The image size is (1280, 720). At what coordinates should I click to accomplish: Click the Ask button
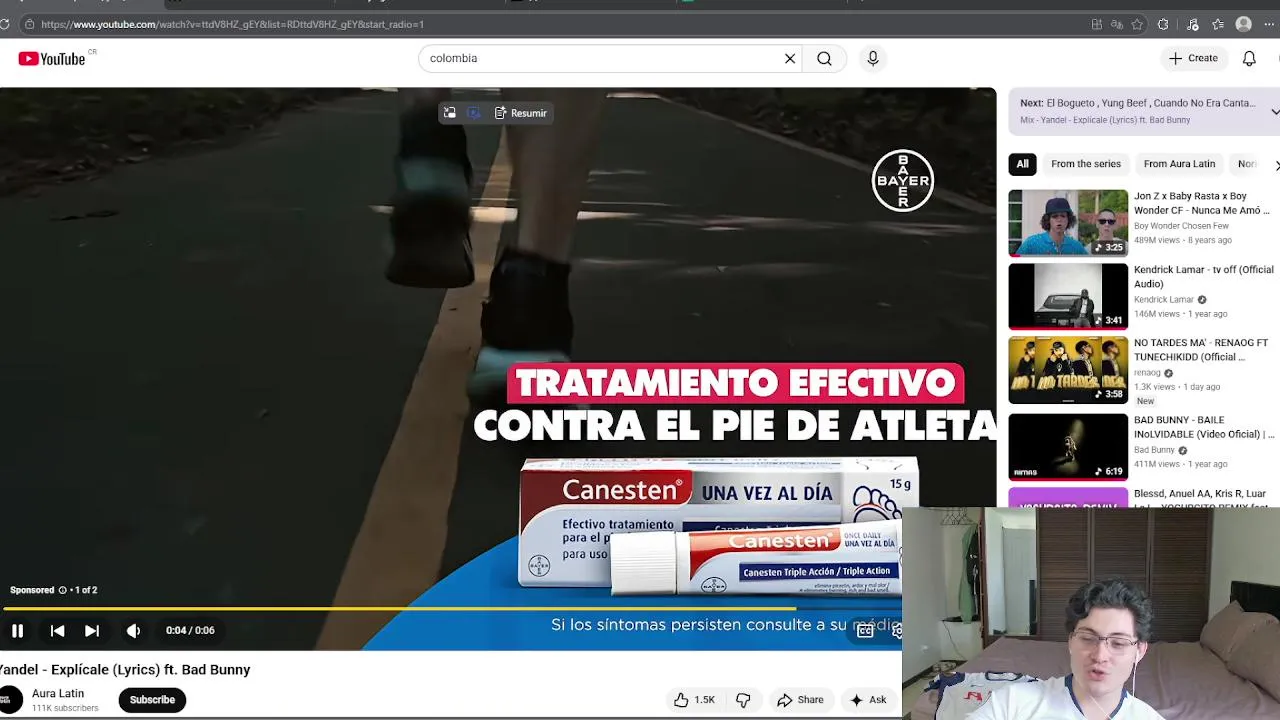868,700
